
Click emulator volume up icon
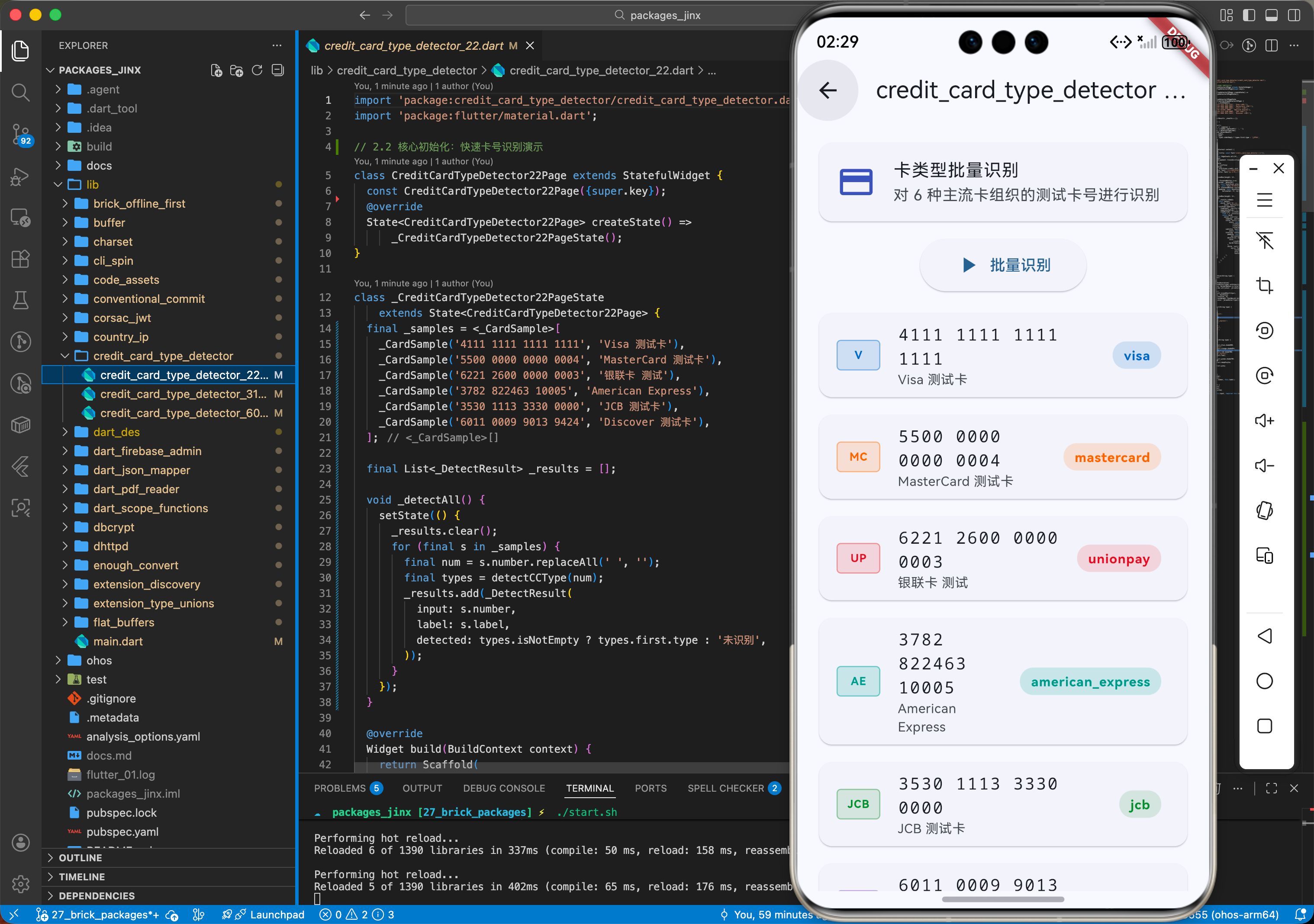1264,421
